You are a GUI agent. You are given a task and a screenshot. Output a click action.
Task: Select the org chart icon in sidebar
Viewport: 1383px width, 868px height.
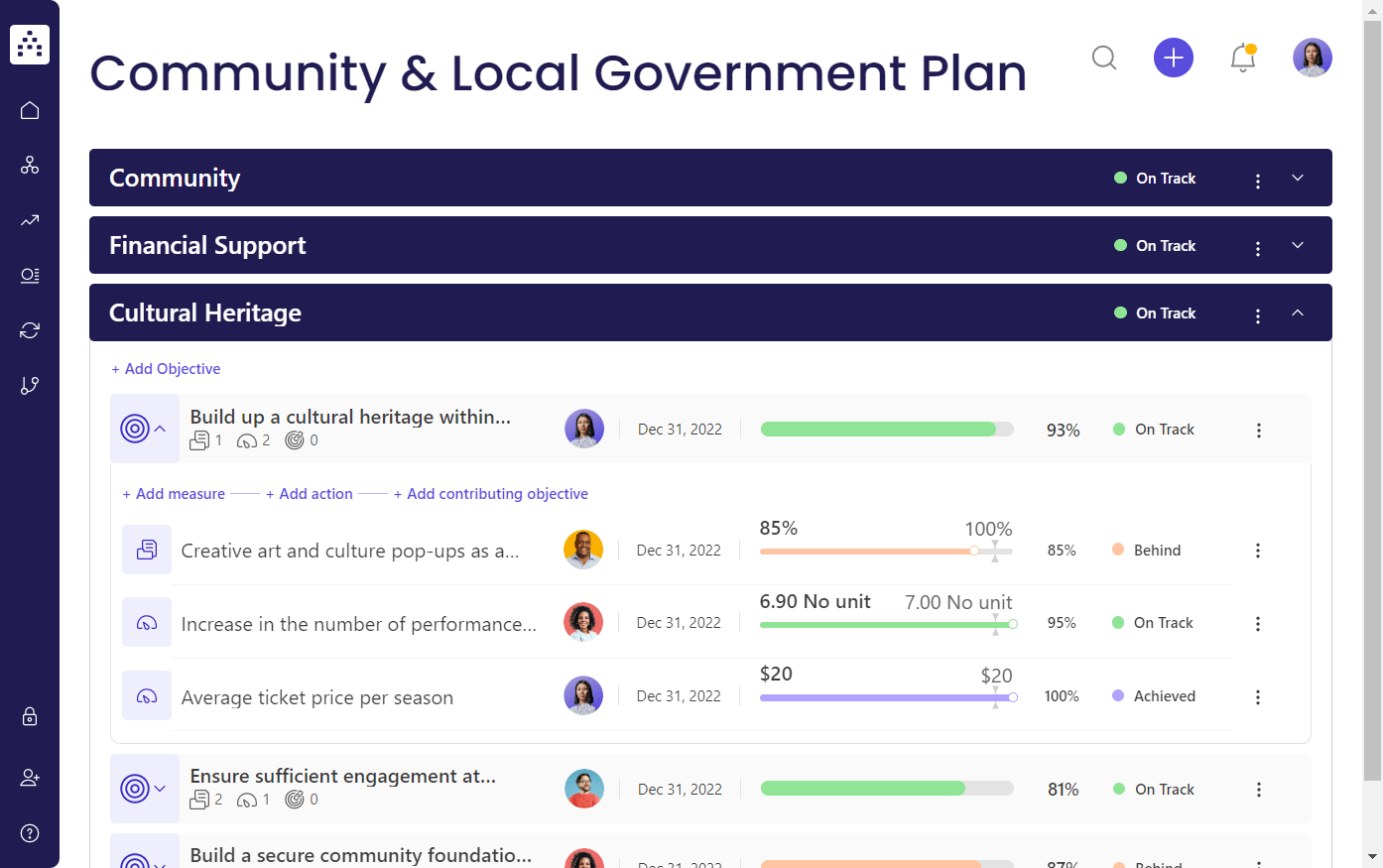30,165
